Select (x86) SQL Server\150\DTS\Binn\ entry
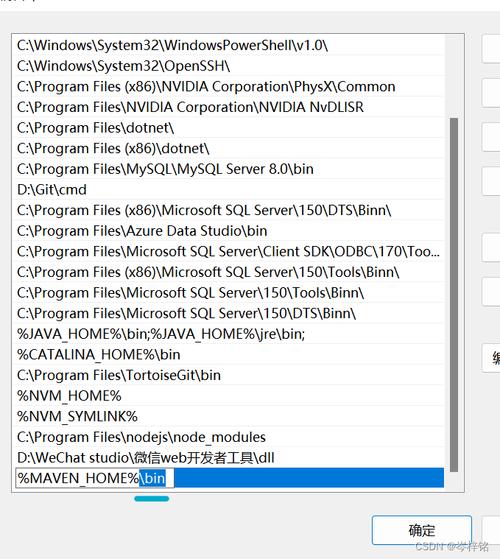500x559 pixels. 230,210
